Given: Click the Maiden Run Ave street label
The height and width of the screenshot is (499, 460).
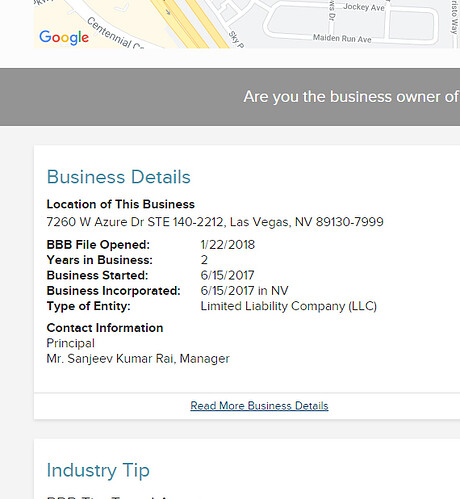Looking at the screenshot, I should click(342, 38).
